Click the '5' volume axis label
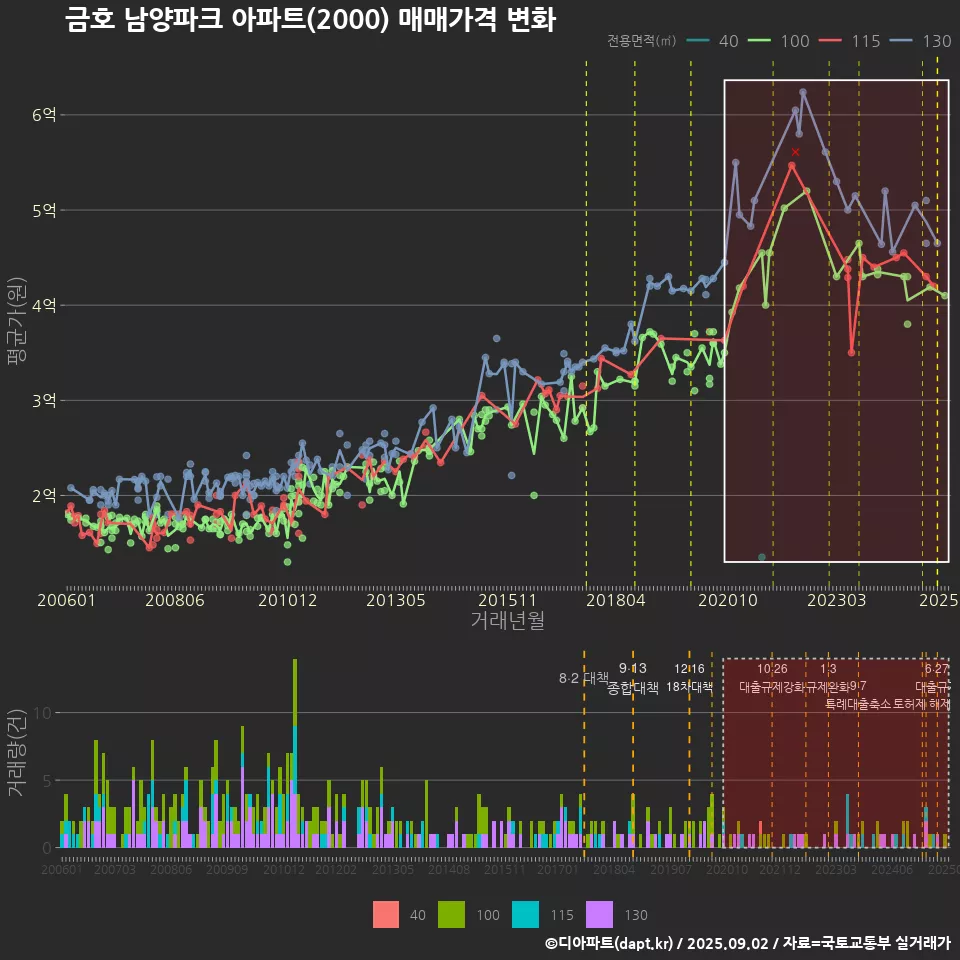 point(47,781)
